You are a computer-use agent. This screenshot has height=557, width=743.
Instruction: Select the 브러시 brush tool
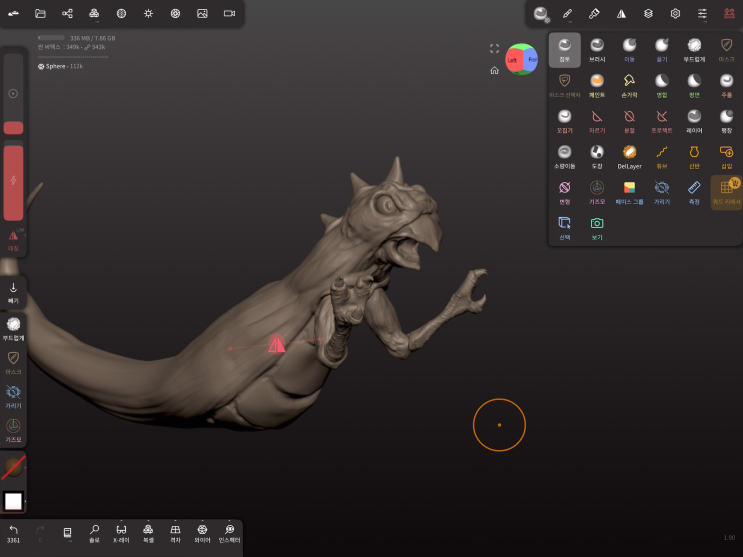[x=597, y=49]
